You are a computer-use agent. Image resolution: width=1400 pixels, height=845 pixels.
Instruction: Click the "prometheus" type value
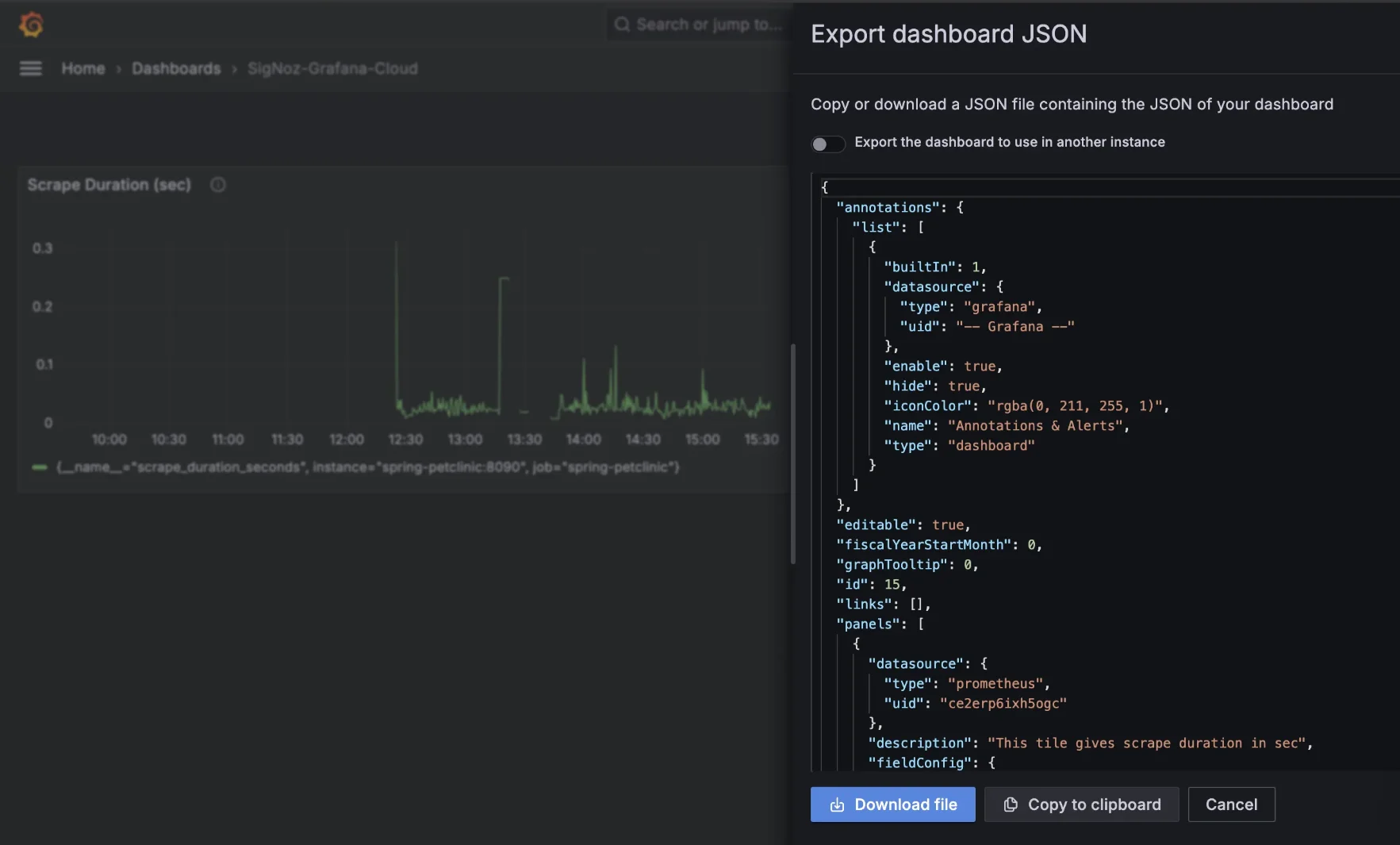tap(995, 683)
